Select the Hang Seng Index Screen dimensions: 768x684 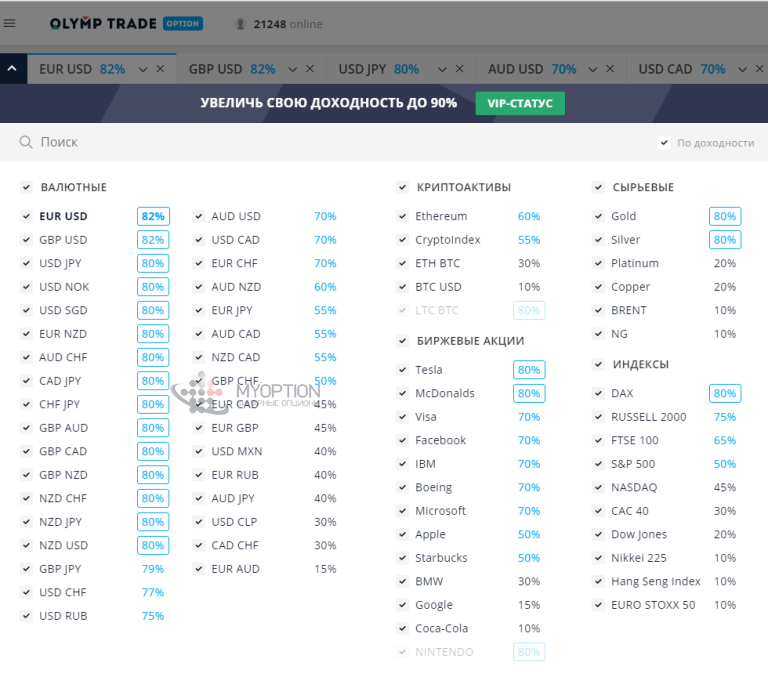[x=656, y=582]
